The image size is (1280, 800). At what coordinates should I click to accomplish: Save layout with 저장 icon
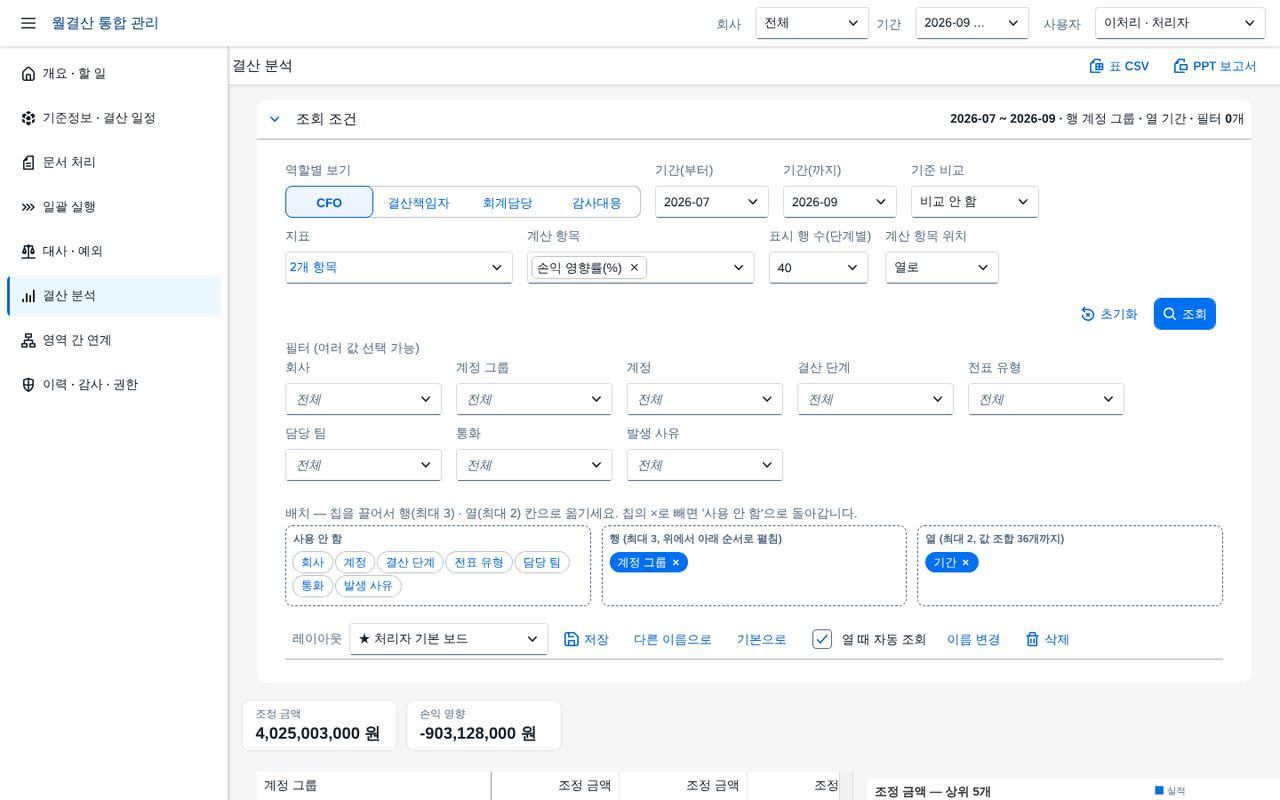(571, 639)
